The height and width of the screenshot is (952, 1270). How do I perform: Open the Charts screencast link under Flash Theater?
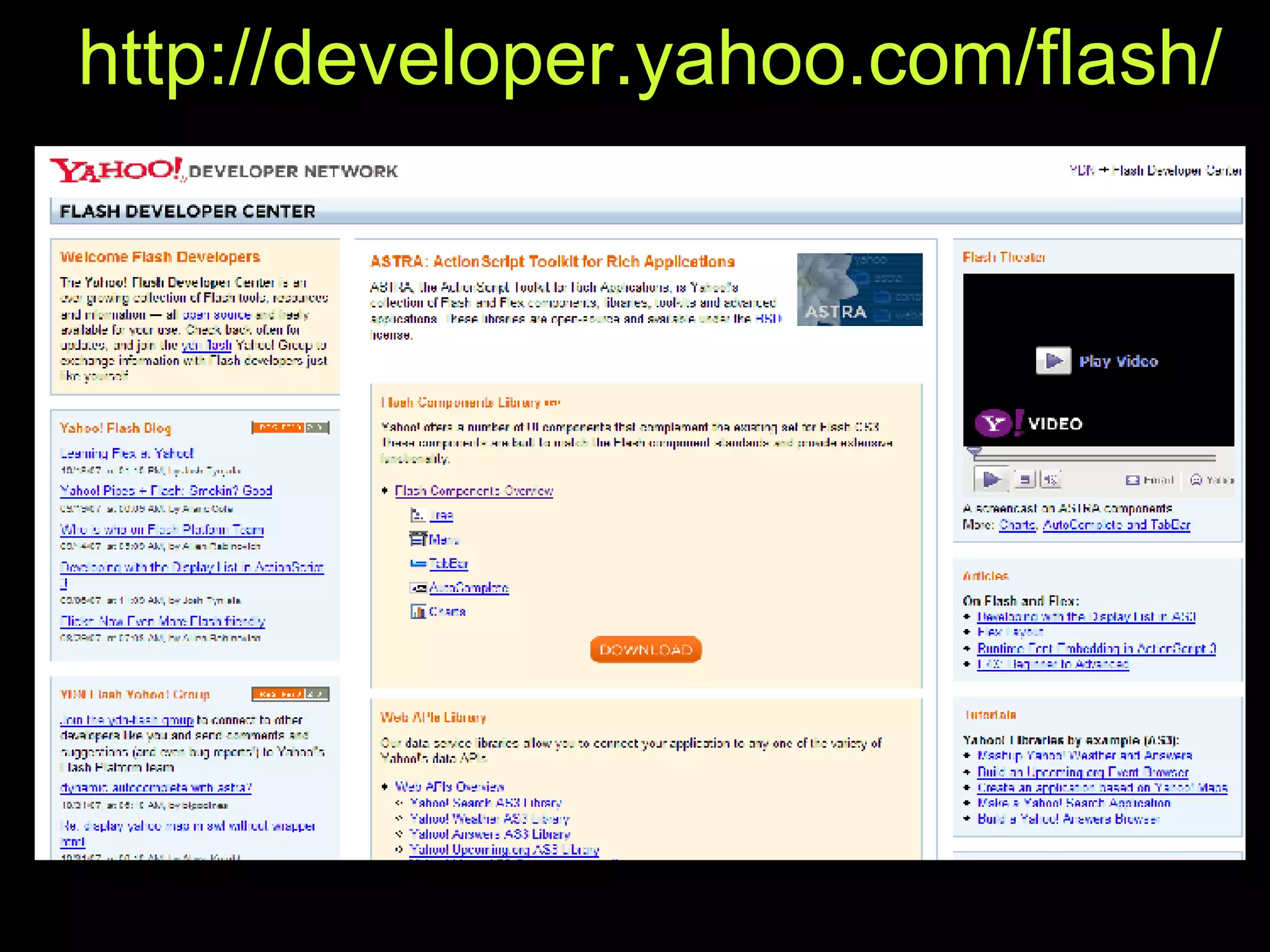(x=1018, y=525)
